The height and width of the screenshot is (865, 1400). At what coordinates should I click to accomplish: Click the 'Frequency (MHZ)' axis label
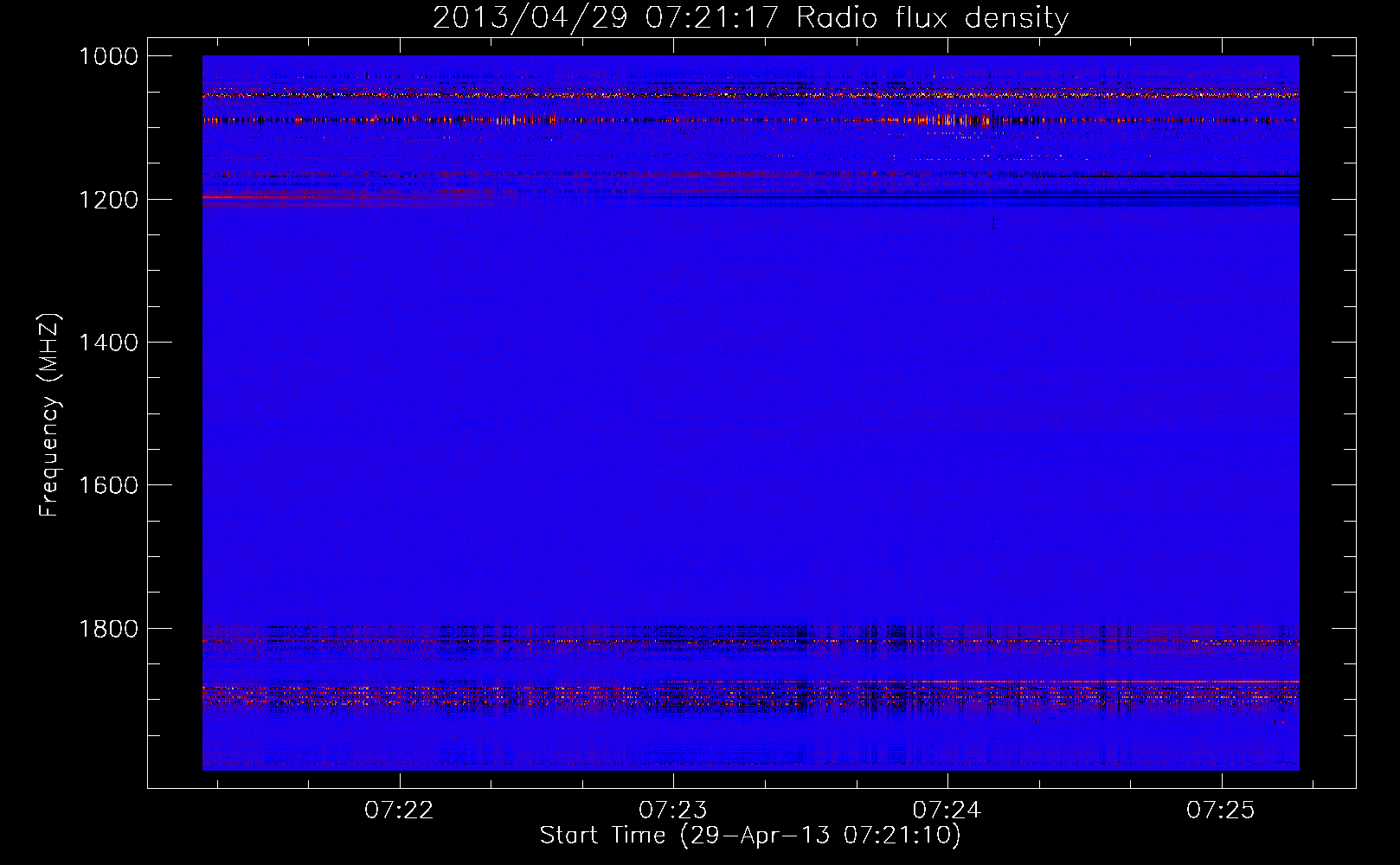[50, 415]
